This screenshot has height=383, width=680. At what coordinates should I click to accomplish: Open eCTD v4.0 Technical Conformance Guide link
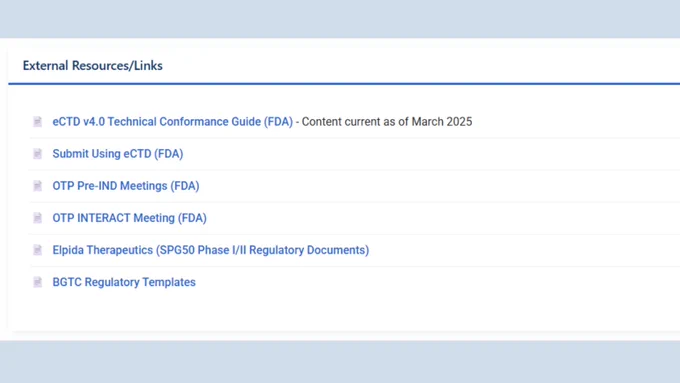tap(173, 122)
